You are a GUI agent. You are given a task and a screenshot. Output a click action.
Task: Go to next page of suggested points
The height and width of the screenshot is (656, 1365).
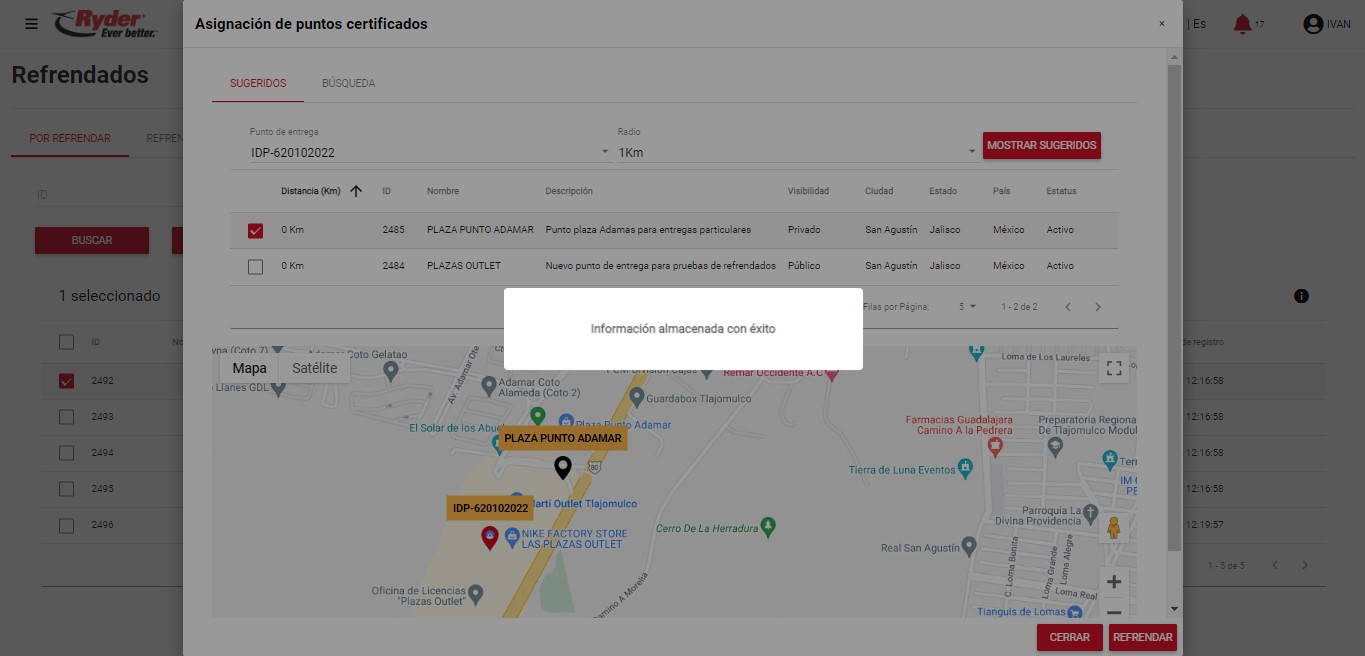tap(1098, 307)
